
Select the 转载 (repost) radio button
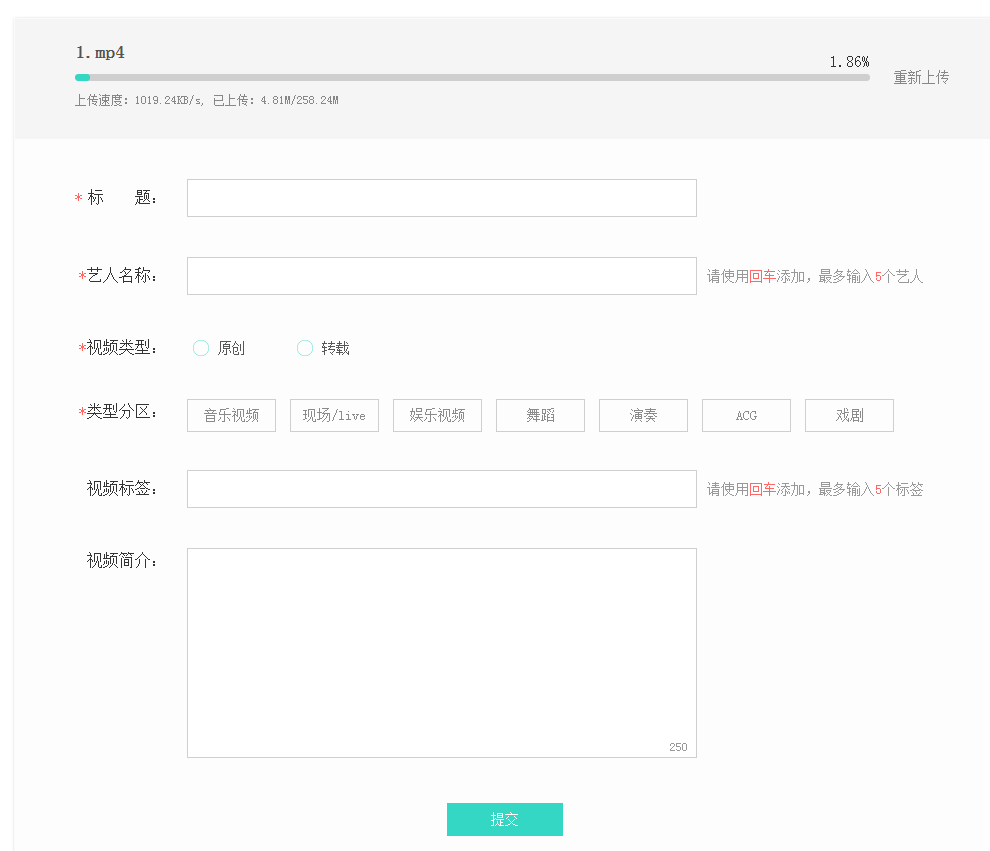click(x=304, y=348)
